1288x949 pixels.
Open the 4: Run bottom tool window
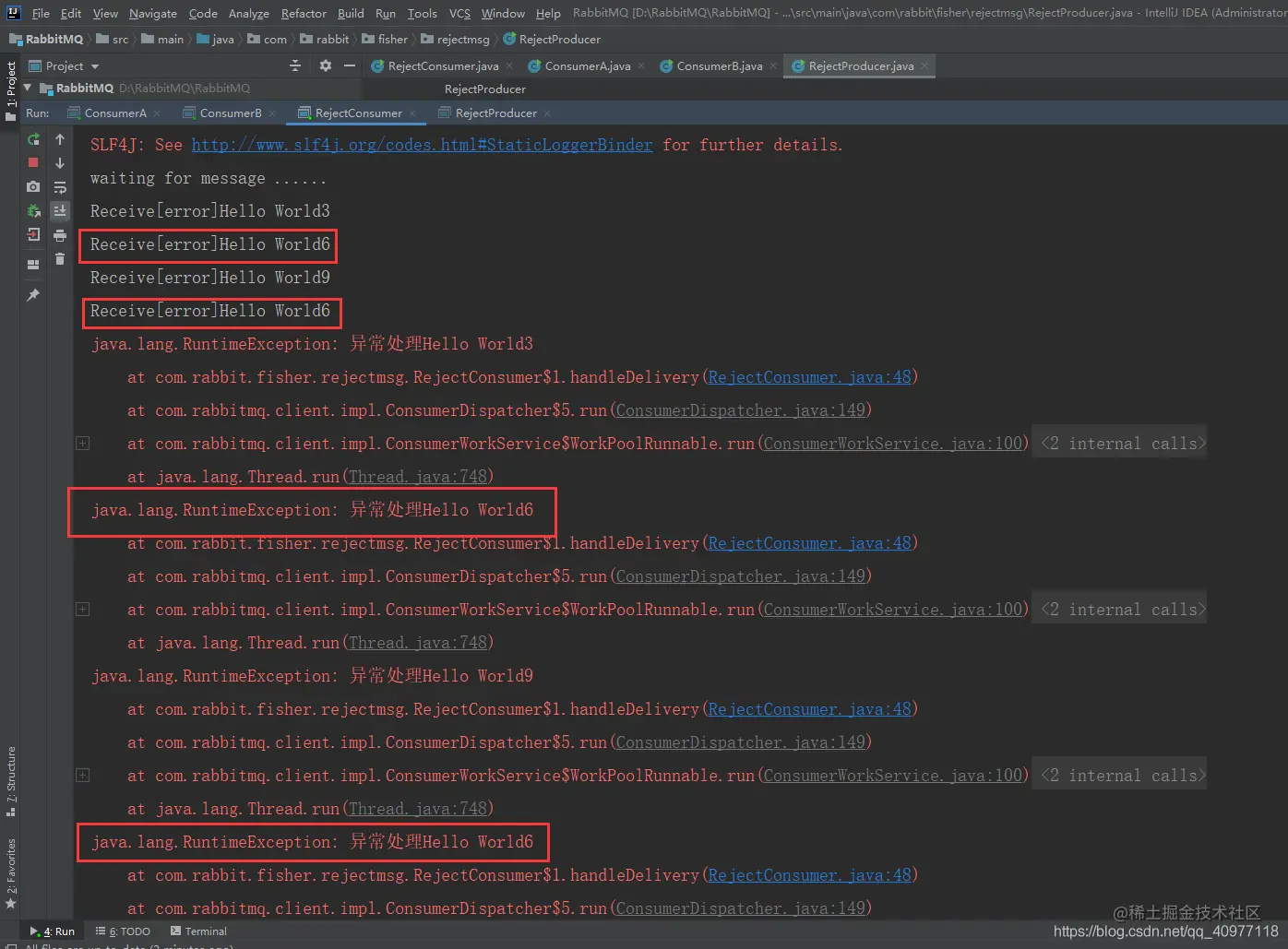(53, 931)
